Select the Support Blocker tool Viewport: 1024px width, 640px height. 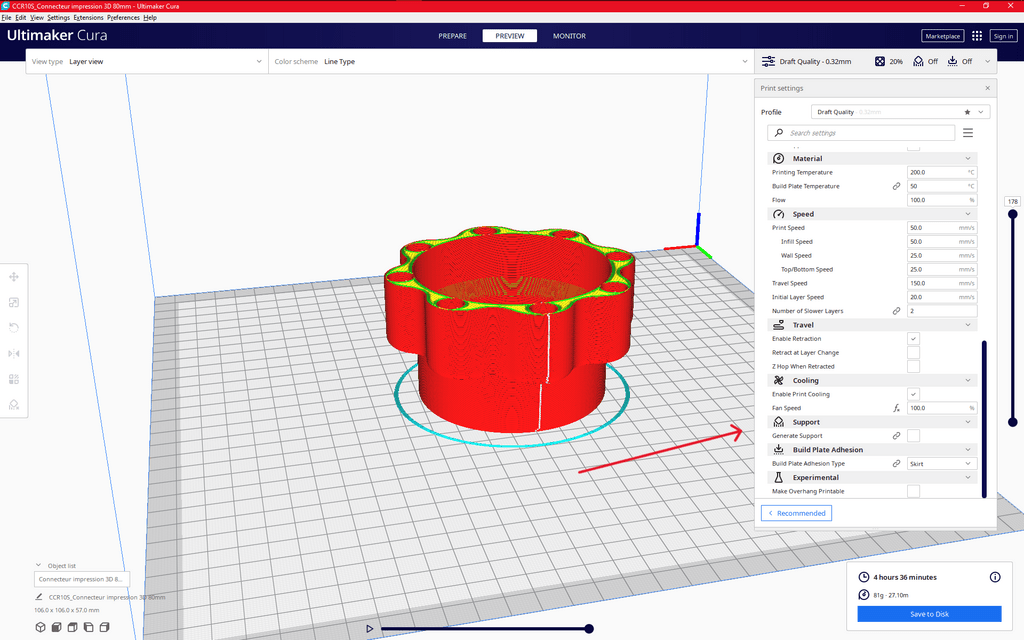(14, 404)
